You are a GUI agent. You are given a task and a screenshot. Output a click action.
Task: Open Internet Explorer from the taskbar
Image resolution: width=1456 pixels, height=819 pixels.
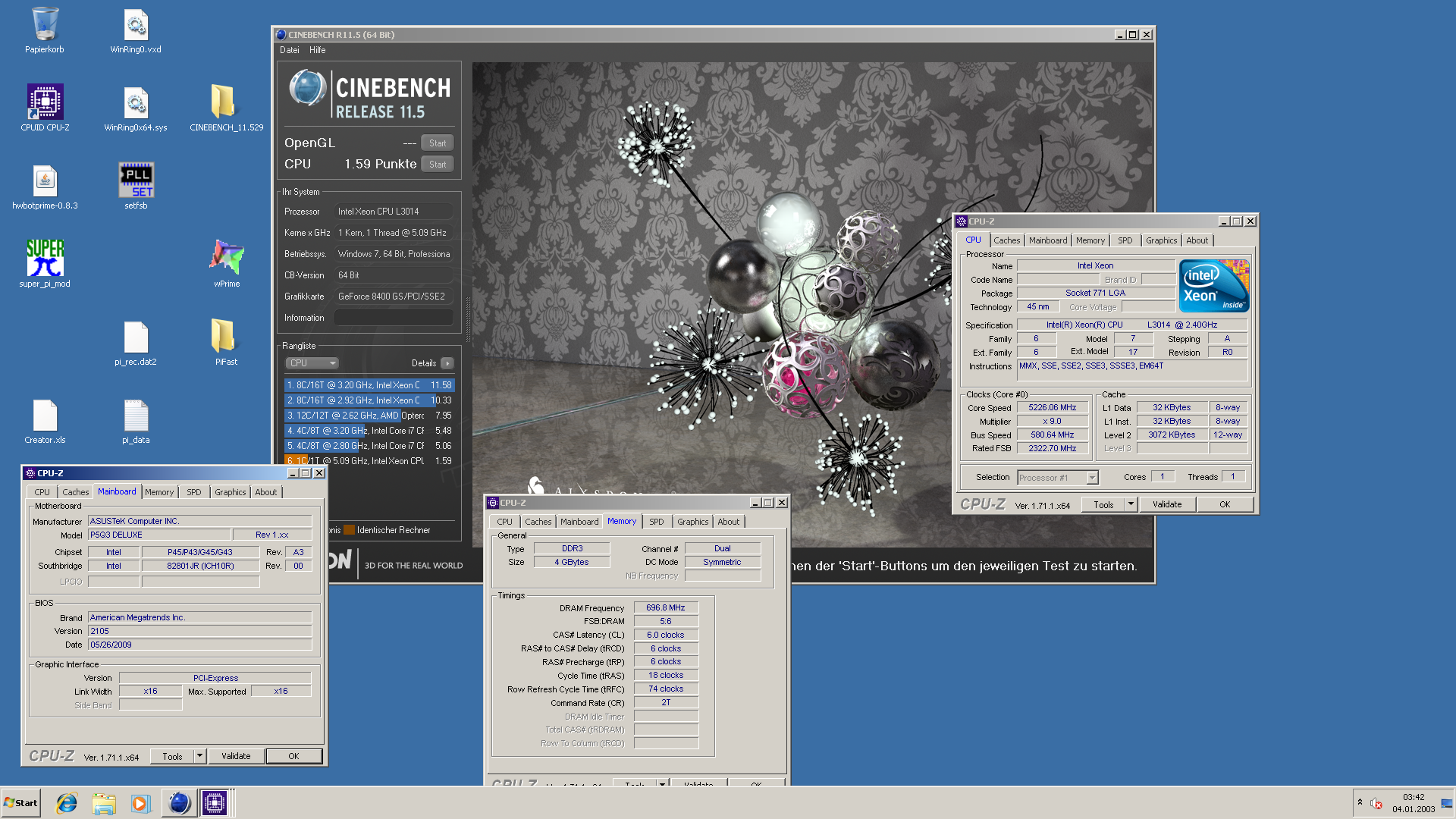[x=67, y=803]
